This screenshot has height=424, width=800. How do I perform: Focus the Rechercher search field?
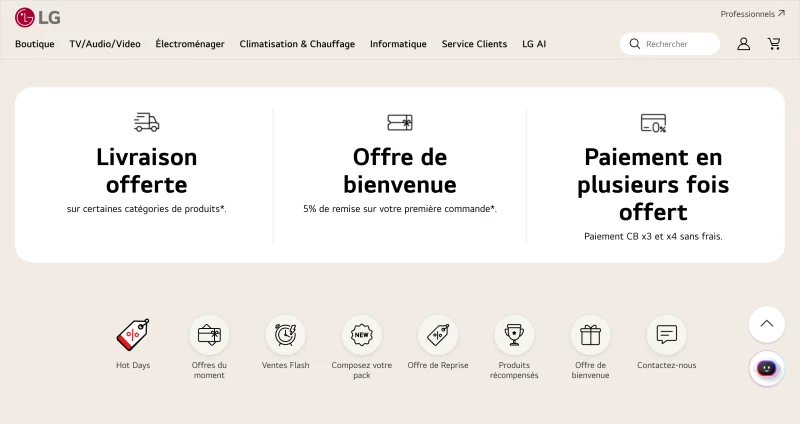pos(669,44)
